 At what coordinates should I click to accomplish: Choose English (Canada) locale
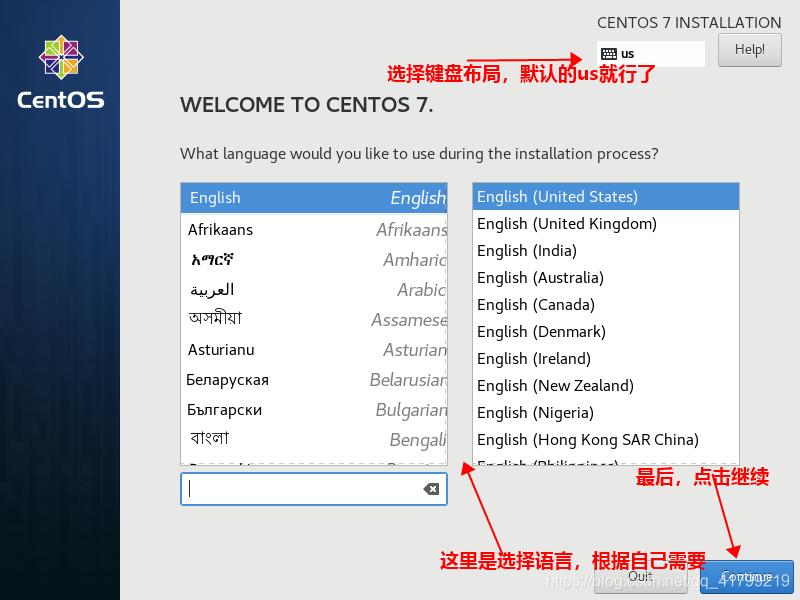(606, 305)
